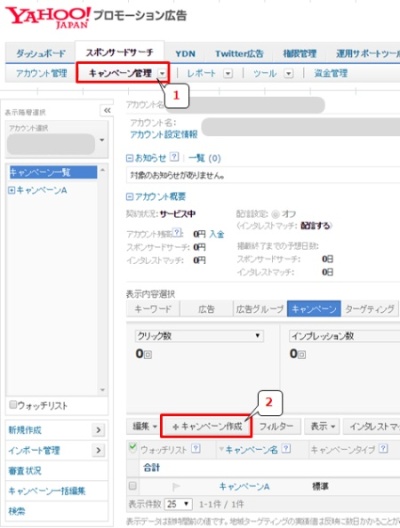Image resolution: width=400 pixels, height=528 pixels.
Task: Open the レポート dropdown arrow
Action: click(x=228, y=73)
